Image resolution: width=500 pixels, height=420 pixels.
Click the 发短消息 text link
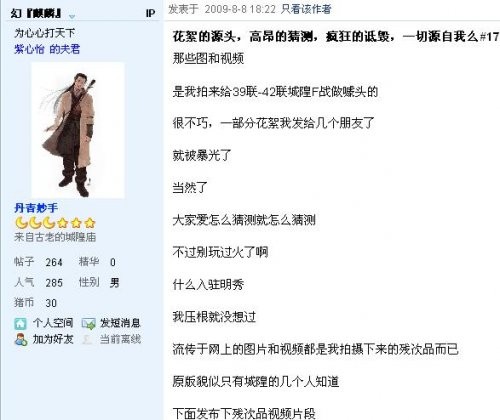pyautogui.click(x=120, y=323)
